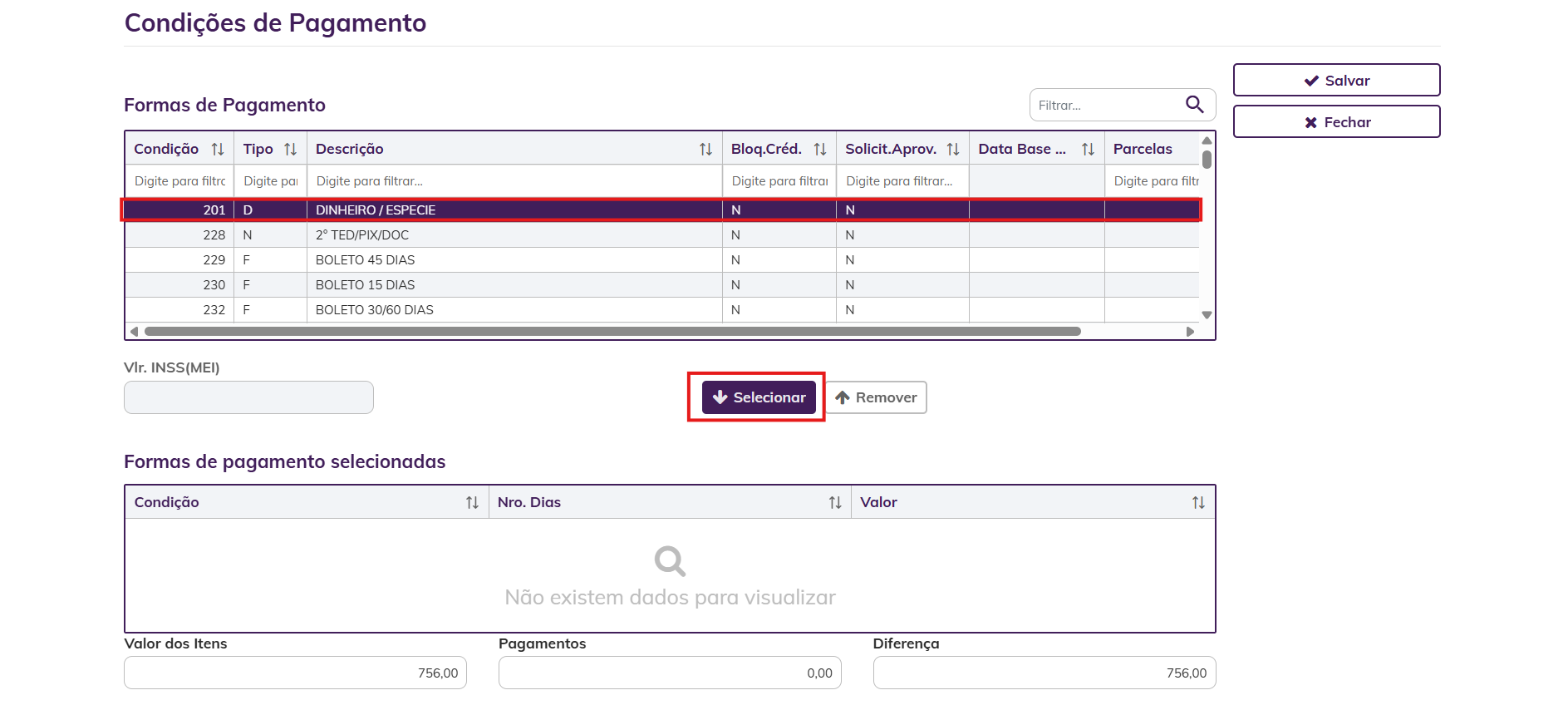
Task: Click the magnifier icon in the Filtrar box
Action: pyautogui.click(x=1194, y=105)
